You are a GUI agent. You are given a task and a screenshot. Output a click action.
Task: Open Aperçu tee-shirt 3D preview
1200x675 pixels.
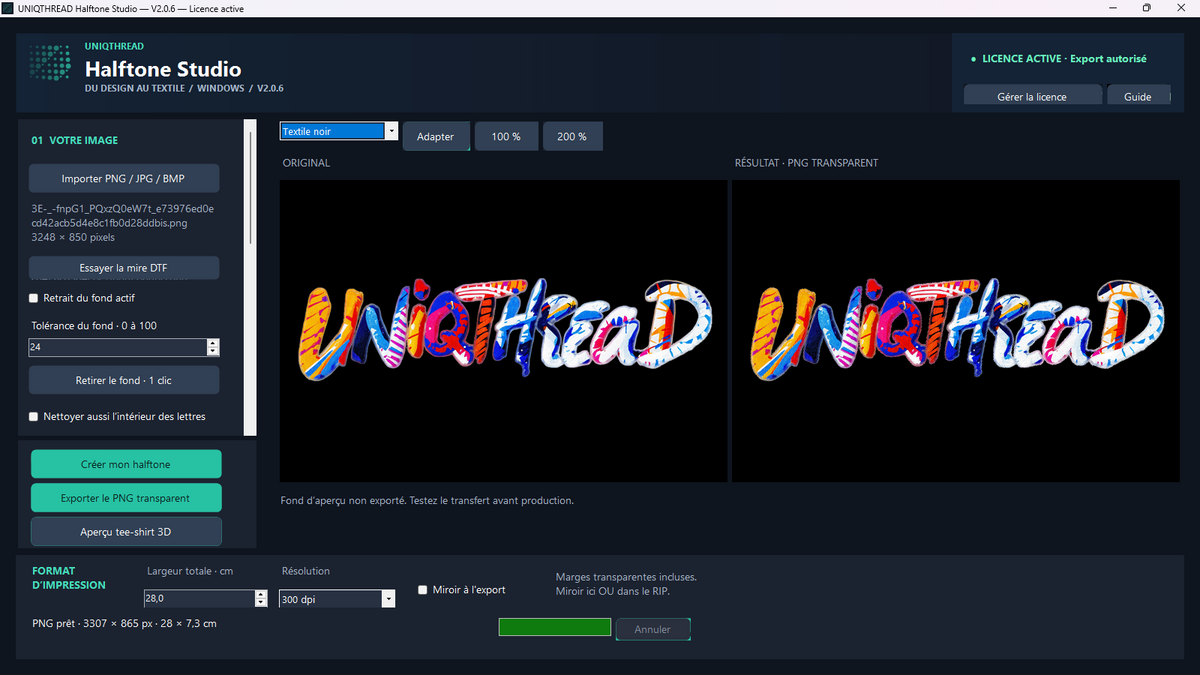click(126, 532)
